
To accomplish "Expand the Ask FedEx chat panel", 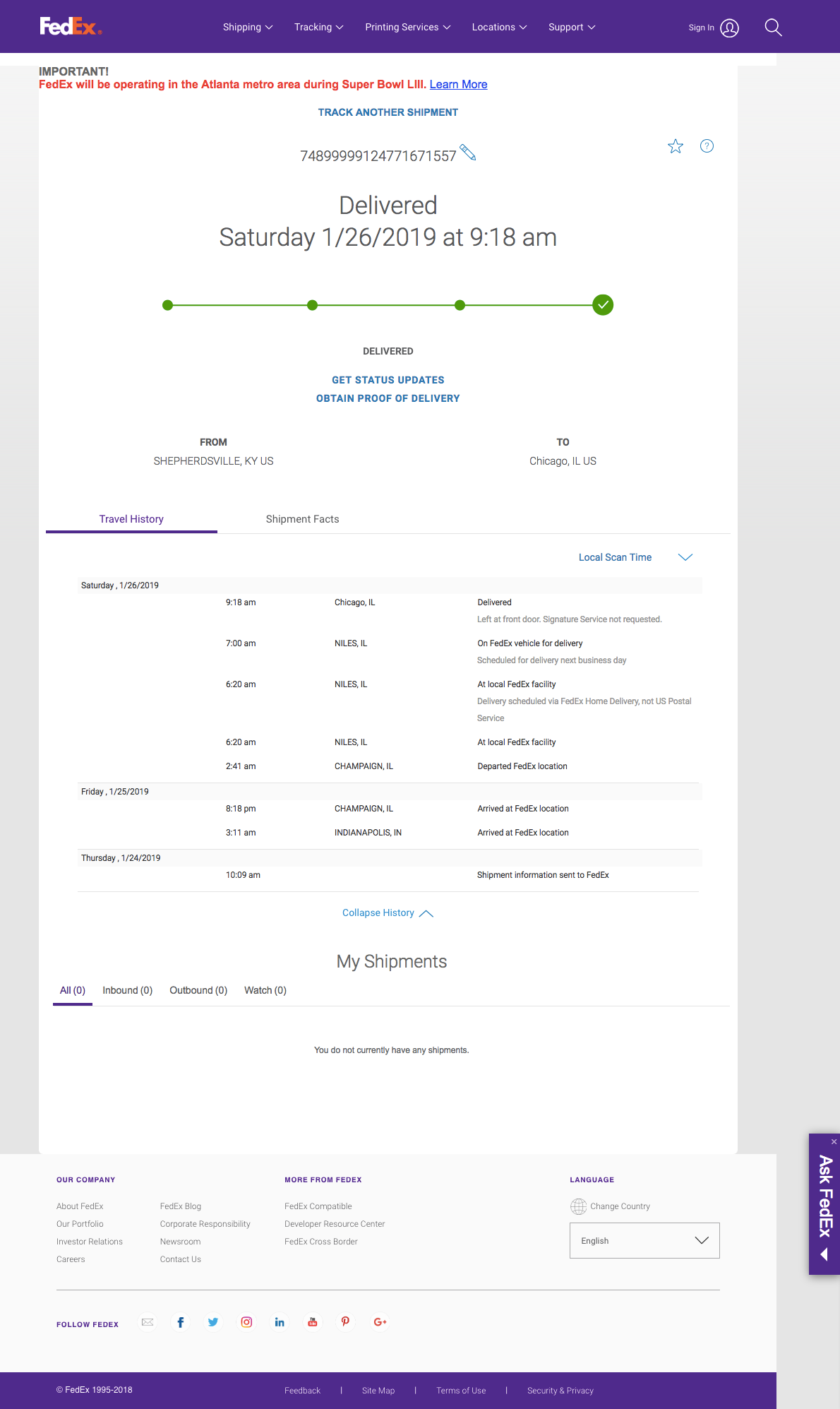I will pos(824,1204).
